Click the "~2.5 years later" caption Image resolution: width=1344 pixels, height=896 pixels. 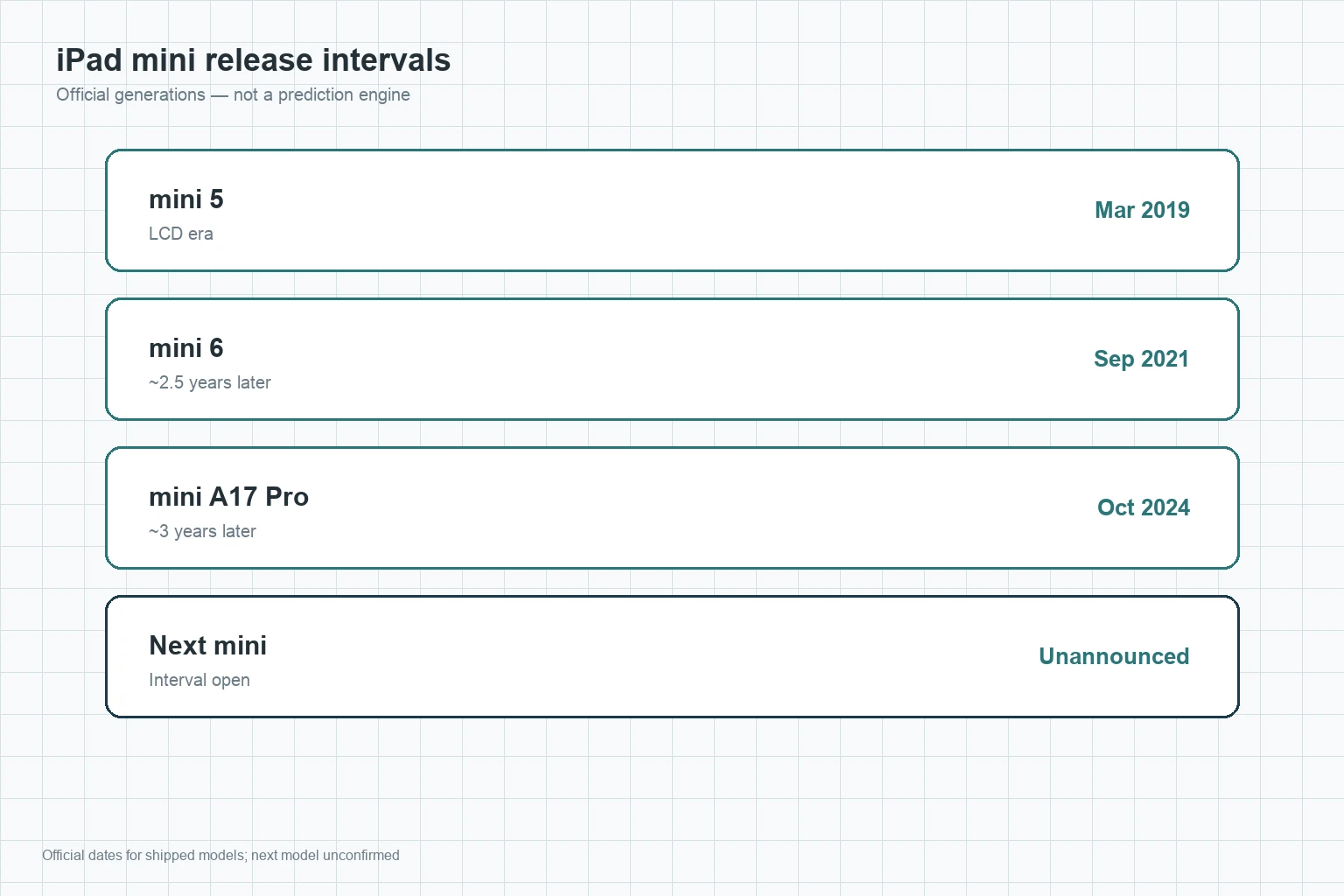[x=210, y=382]
